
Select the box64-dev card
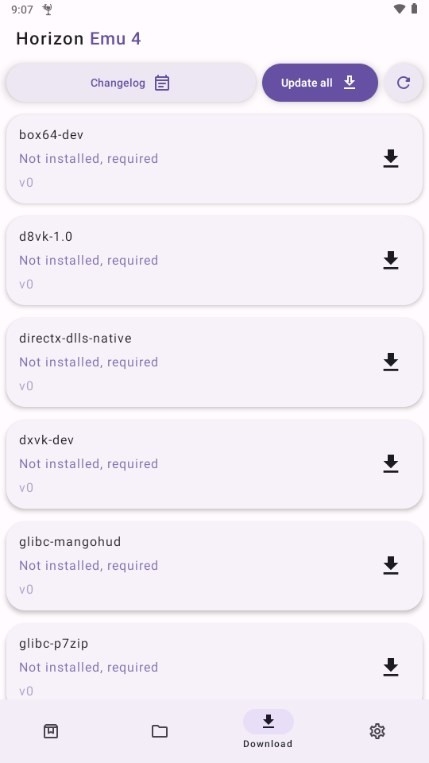tap(214, 159)
